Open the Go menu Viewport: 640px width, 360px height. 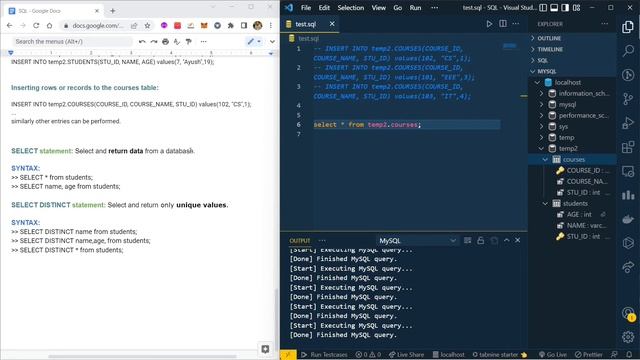pos(398,8)
